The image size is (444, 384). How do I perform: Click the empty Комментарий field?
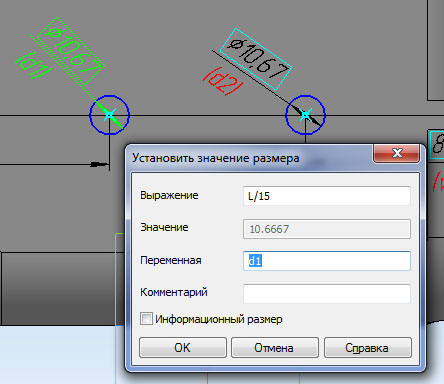pyautogui.click(x=327, y=294)
